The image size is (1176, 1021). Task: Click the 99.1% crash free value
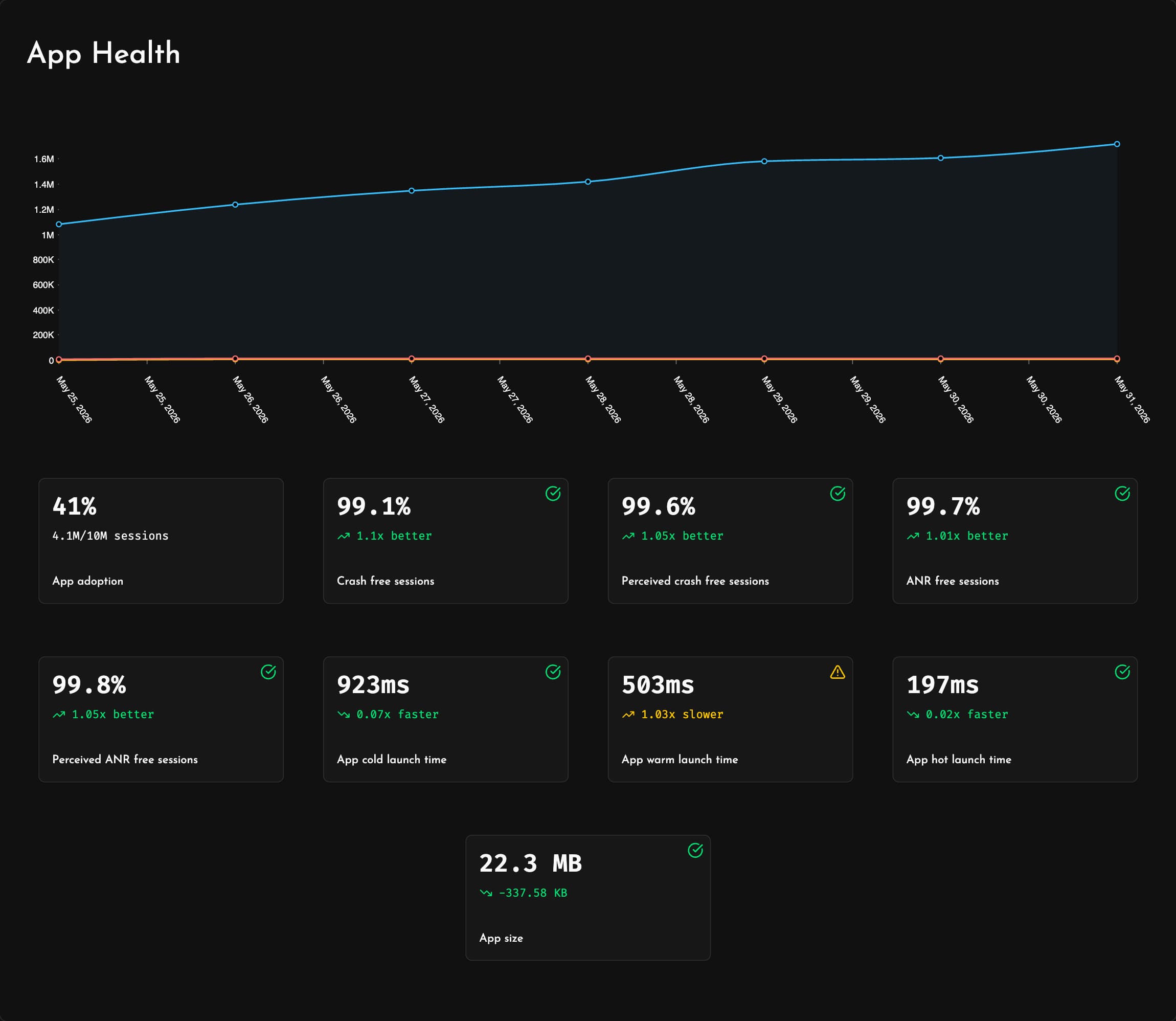point(374,506)
